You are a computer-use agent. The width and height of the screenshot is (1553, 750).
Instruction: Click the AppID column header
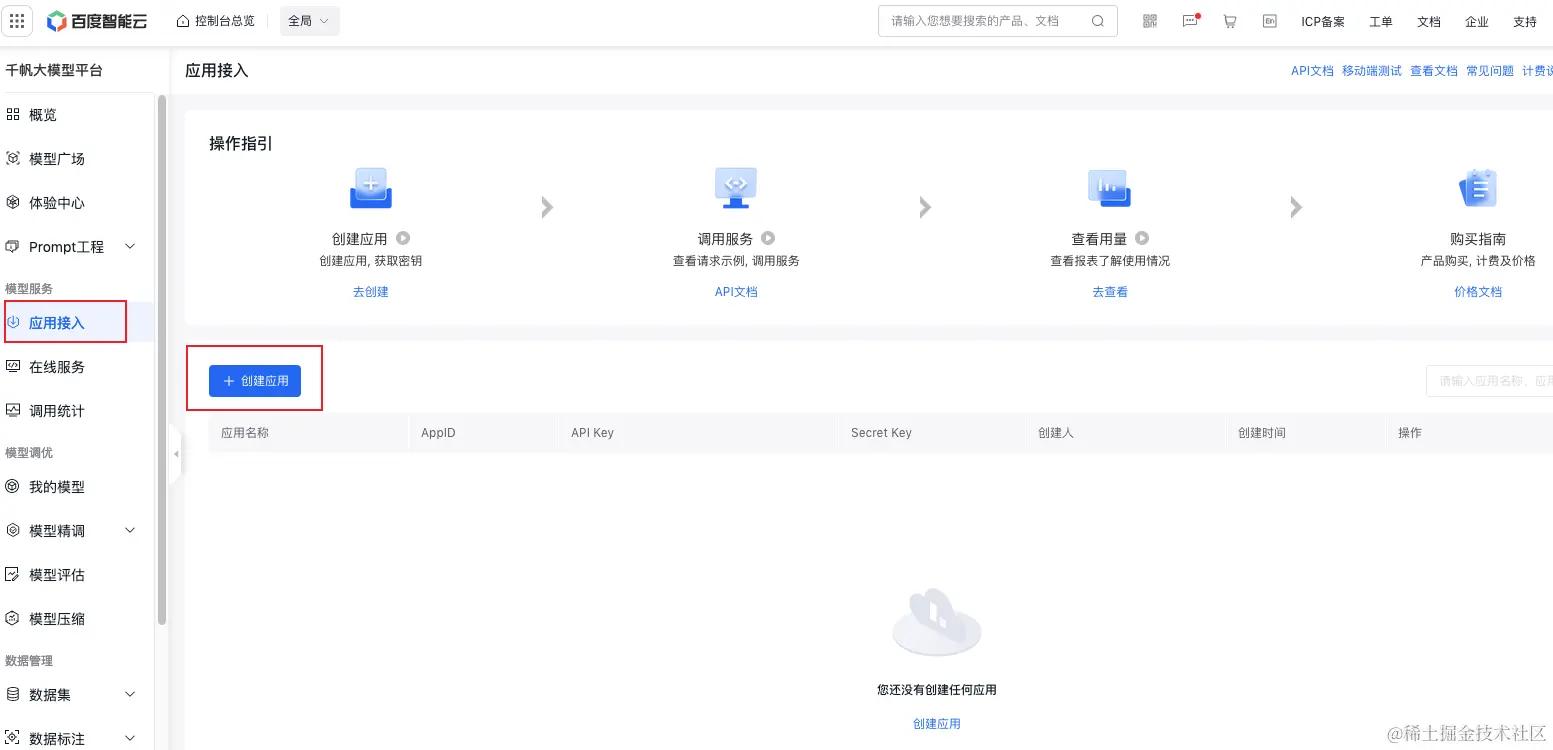point(438,433)
